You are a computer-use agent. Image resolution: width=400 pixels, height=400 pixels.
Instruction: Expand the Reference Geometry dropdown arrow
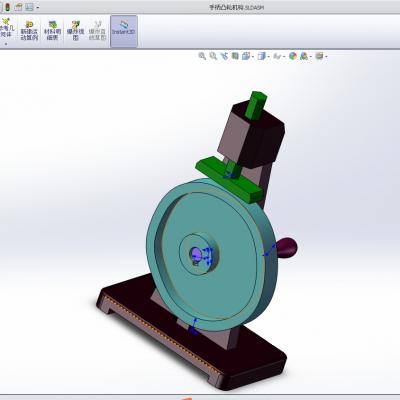click(x=6, y=44)
